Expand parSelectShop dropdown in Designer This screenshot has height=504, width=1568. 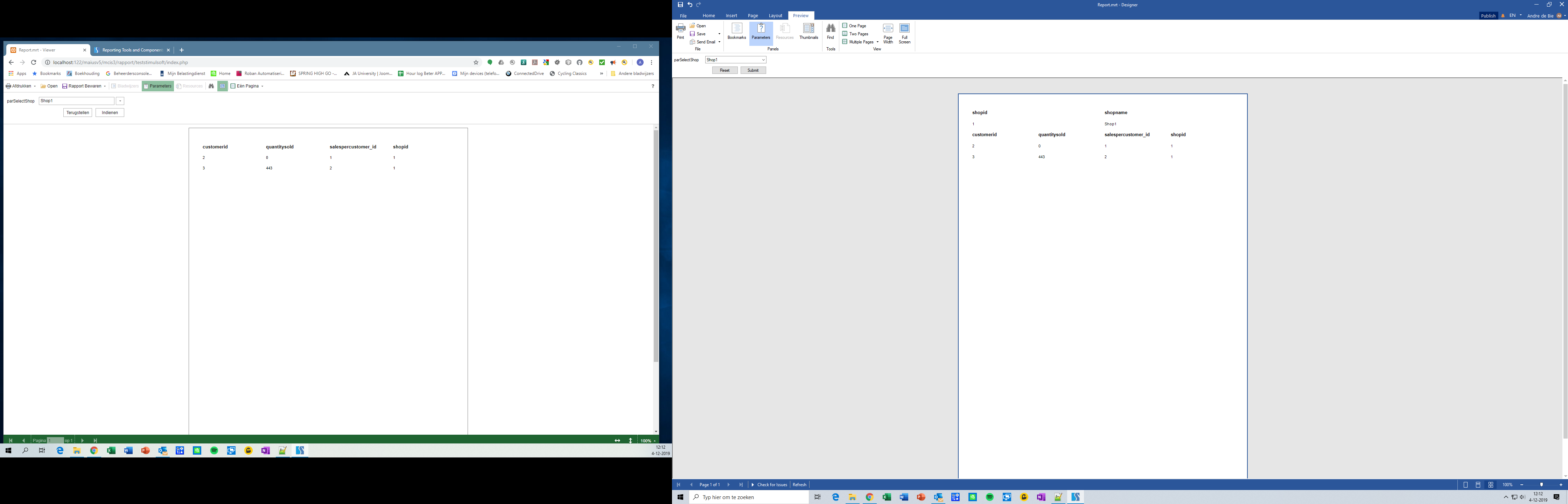[x=763, y=59]
